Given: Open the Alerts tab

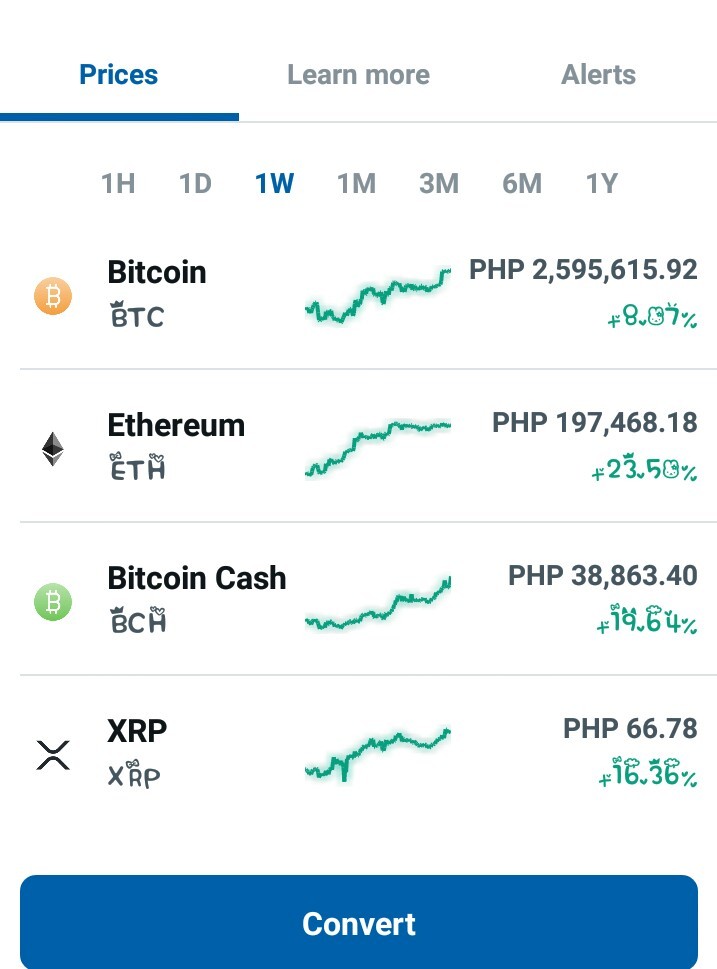Looking at the screenshot, I should 598,75.
